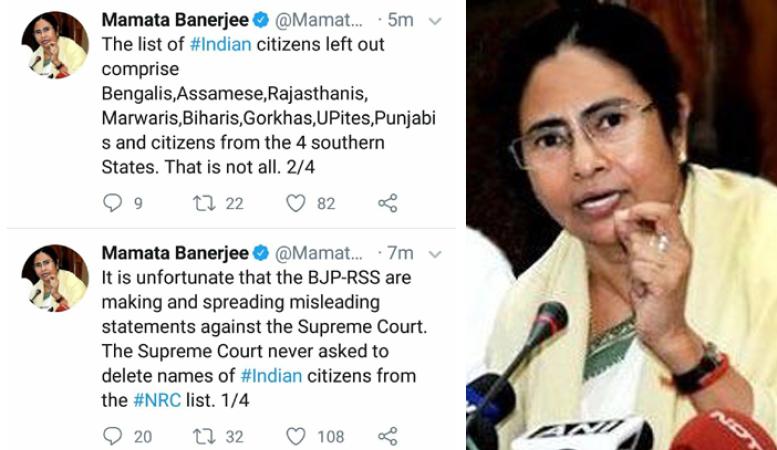Click the @Mamat... handle on the 5m tweet

(x=319, y=20)
